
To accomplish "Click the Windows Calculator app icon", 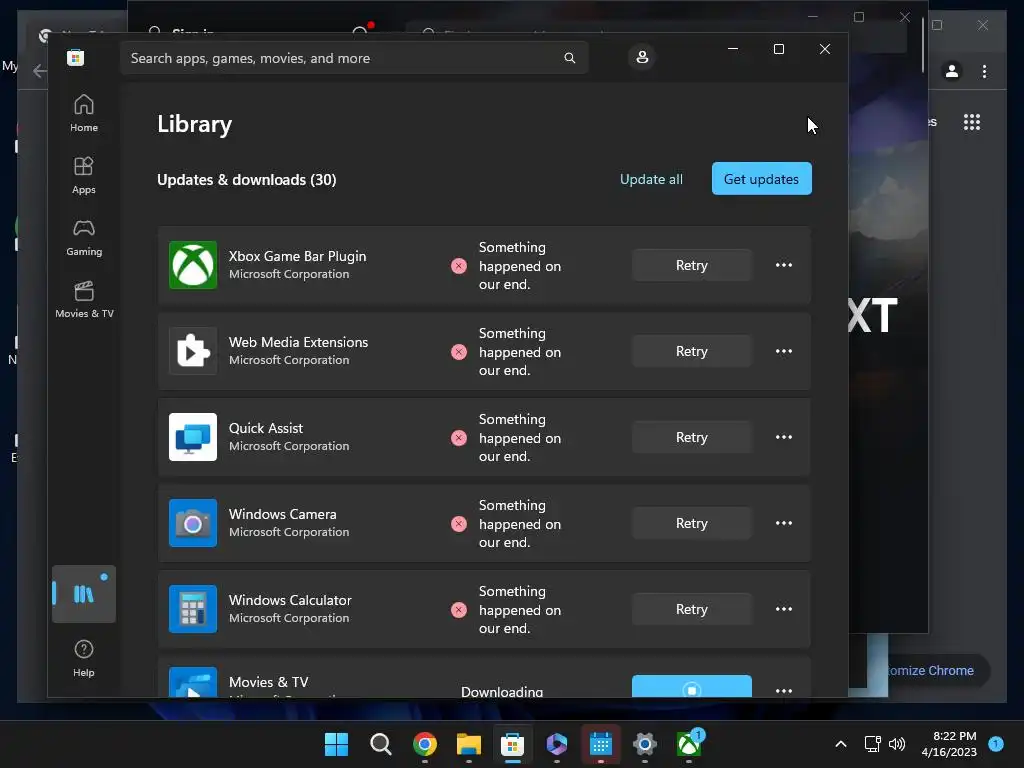I will click(x=193, y=609).
